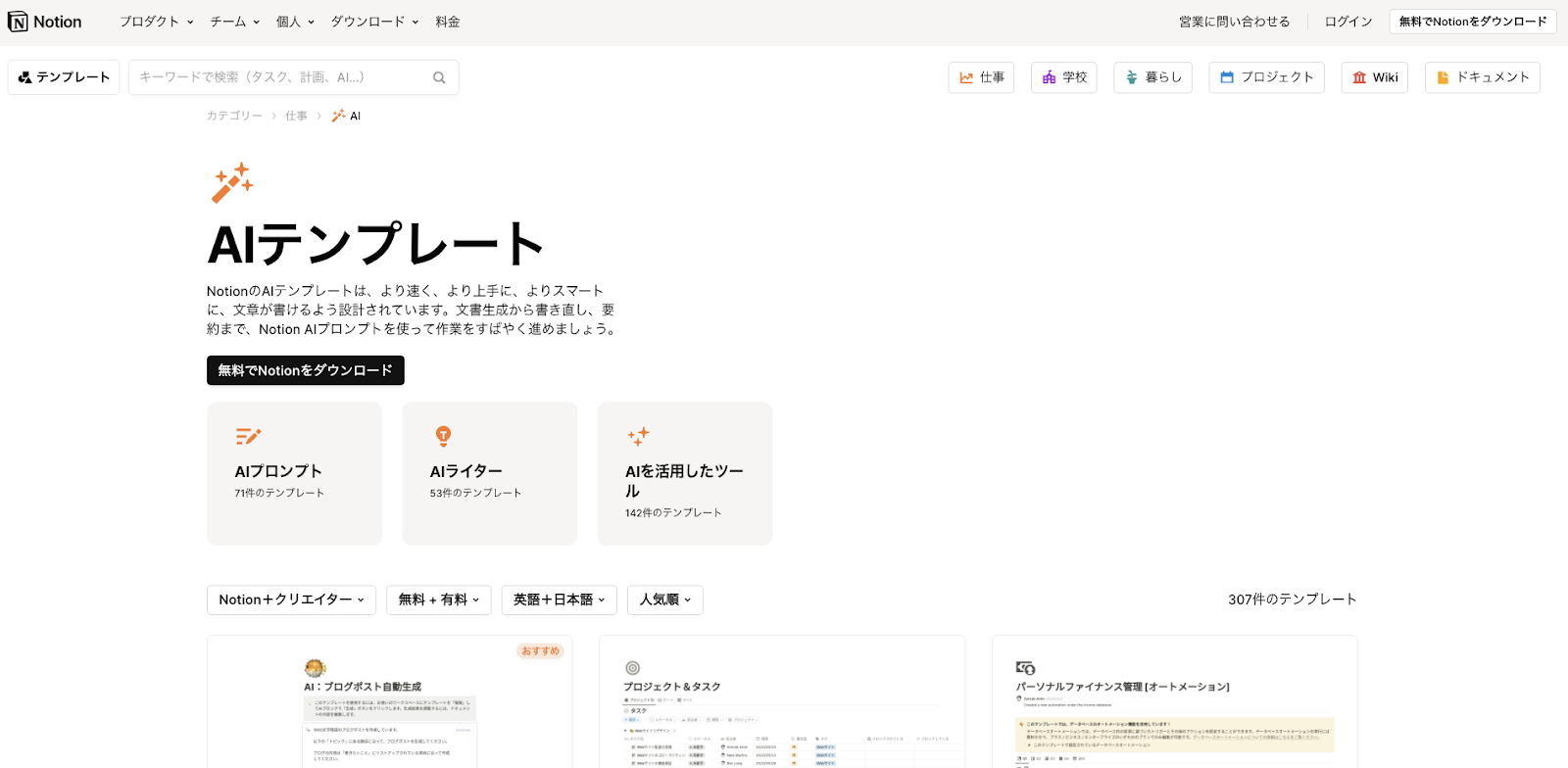Image resolution: width=1568 pixels, height=768 pixels.
Task: Expand the チーム menu
Action: click(235, 22)
